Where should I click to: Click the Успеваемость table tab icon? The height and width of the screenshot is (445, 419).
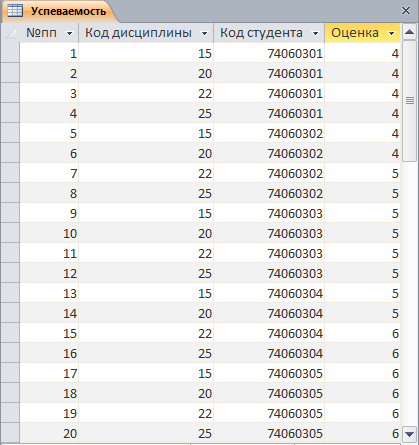click(x=15, y=11)
